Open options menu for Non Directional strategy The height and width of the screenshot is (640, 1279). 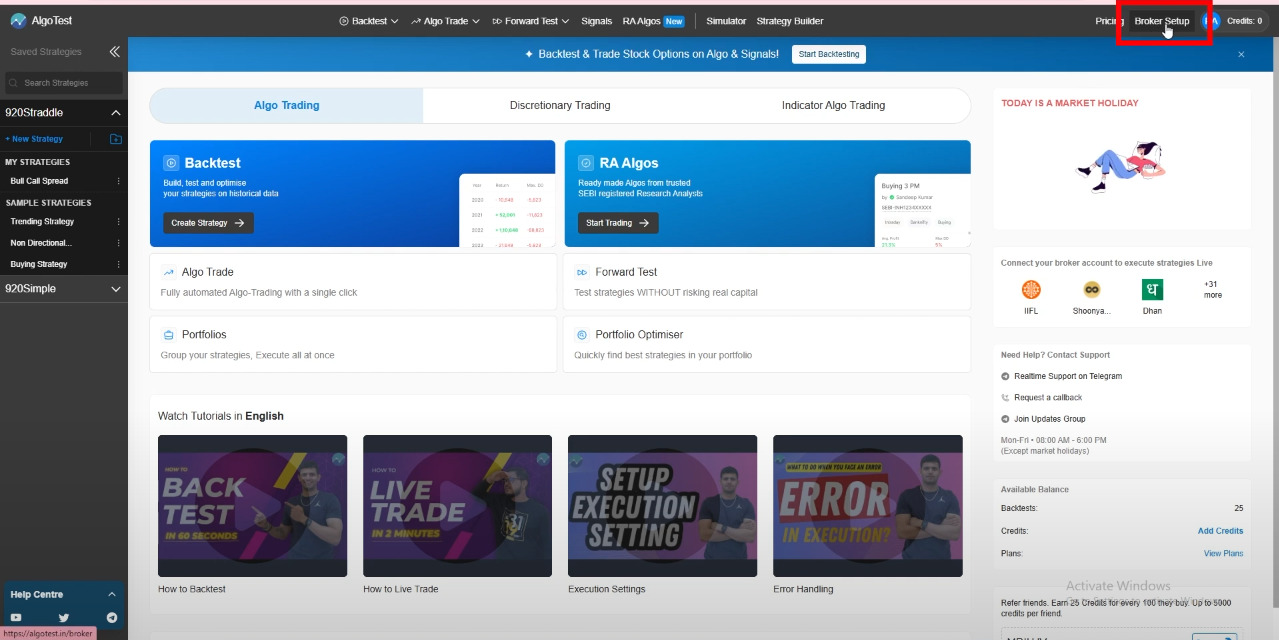click(118, 243)
